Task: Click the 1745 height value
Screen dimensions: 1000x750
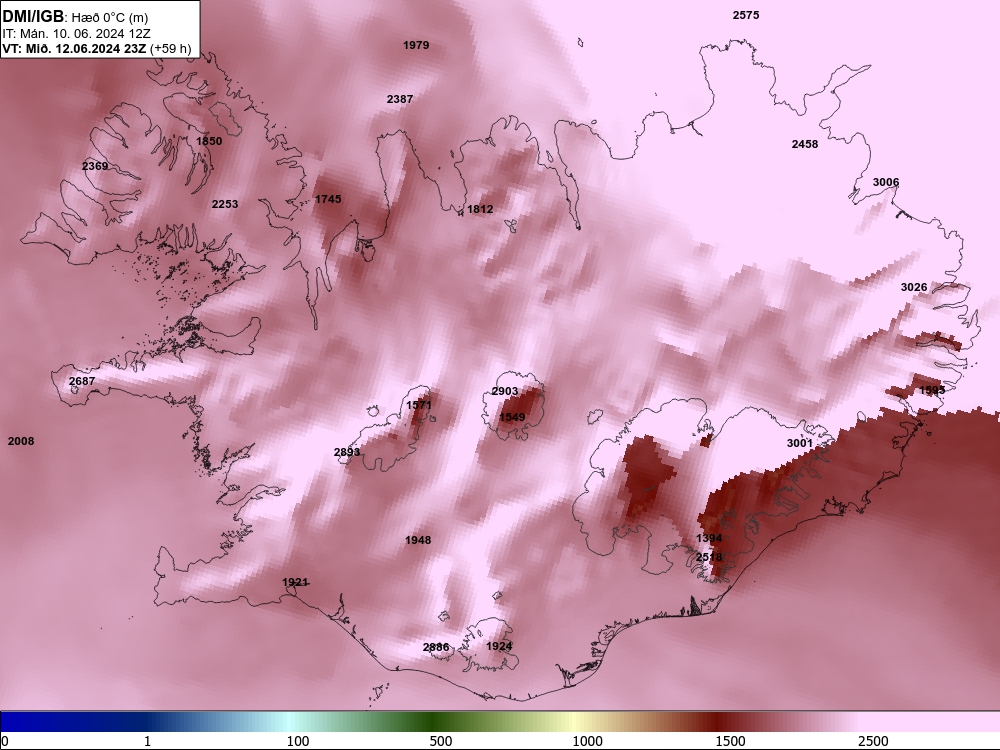Action: [328, 200]
